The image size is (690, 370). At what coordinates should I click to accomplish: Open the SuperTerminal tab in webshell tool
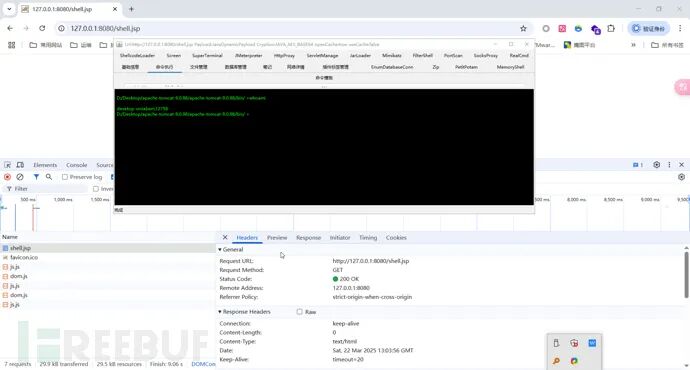tap(207, 56)
